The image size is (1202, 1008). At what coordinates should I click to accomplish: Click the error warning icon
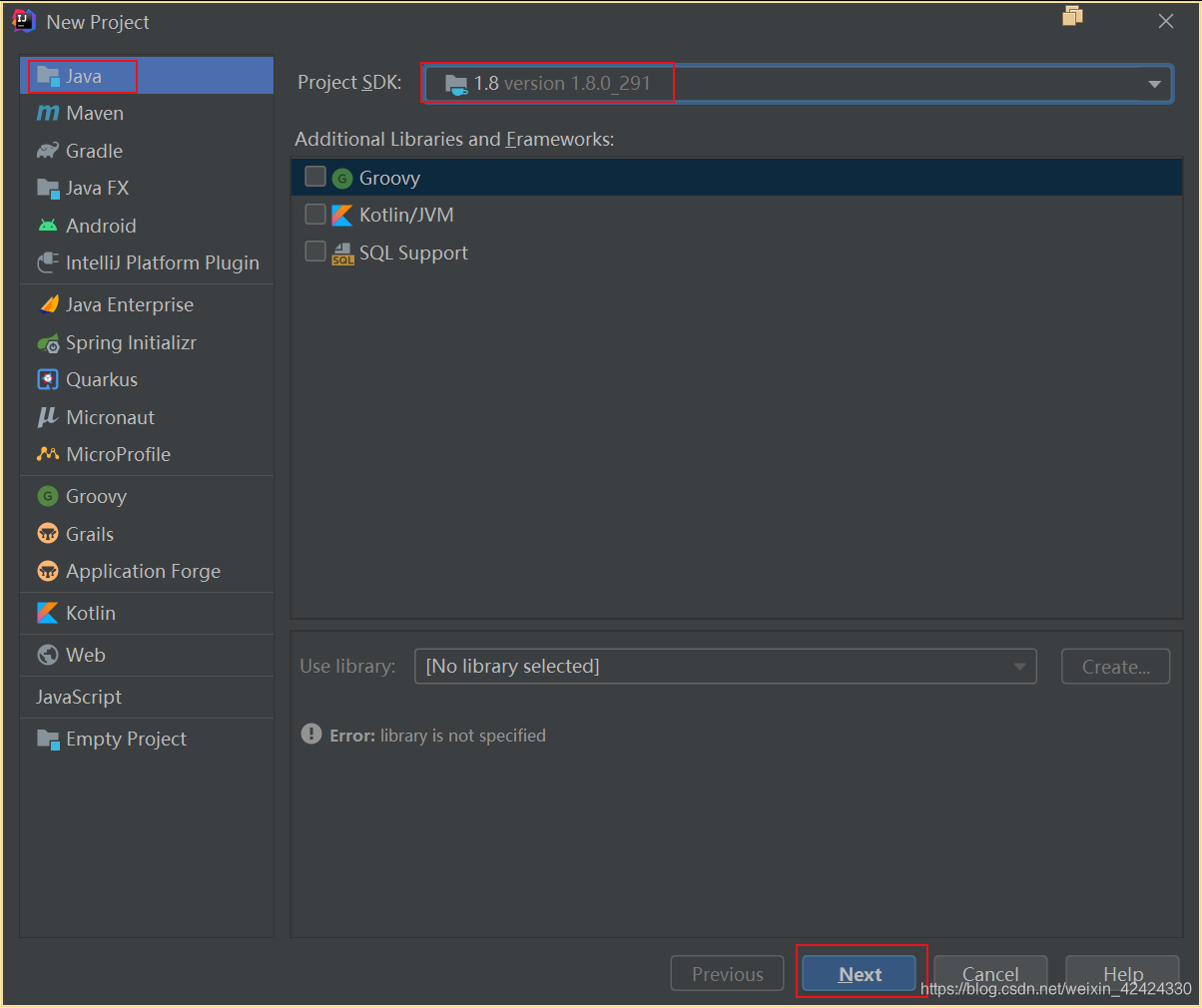(x=311, y=735)
